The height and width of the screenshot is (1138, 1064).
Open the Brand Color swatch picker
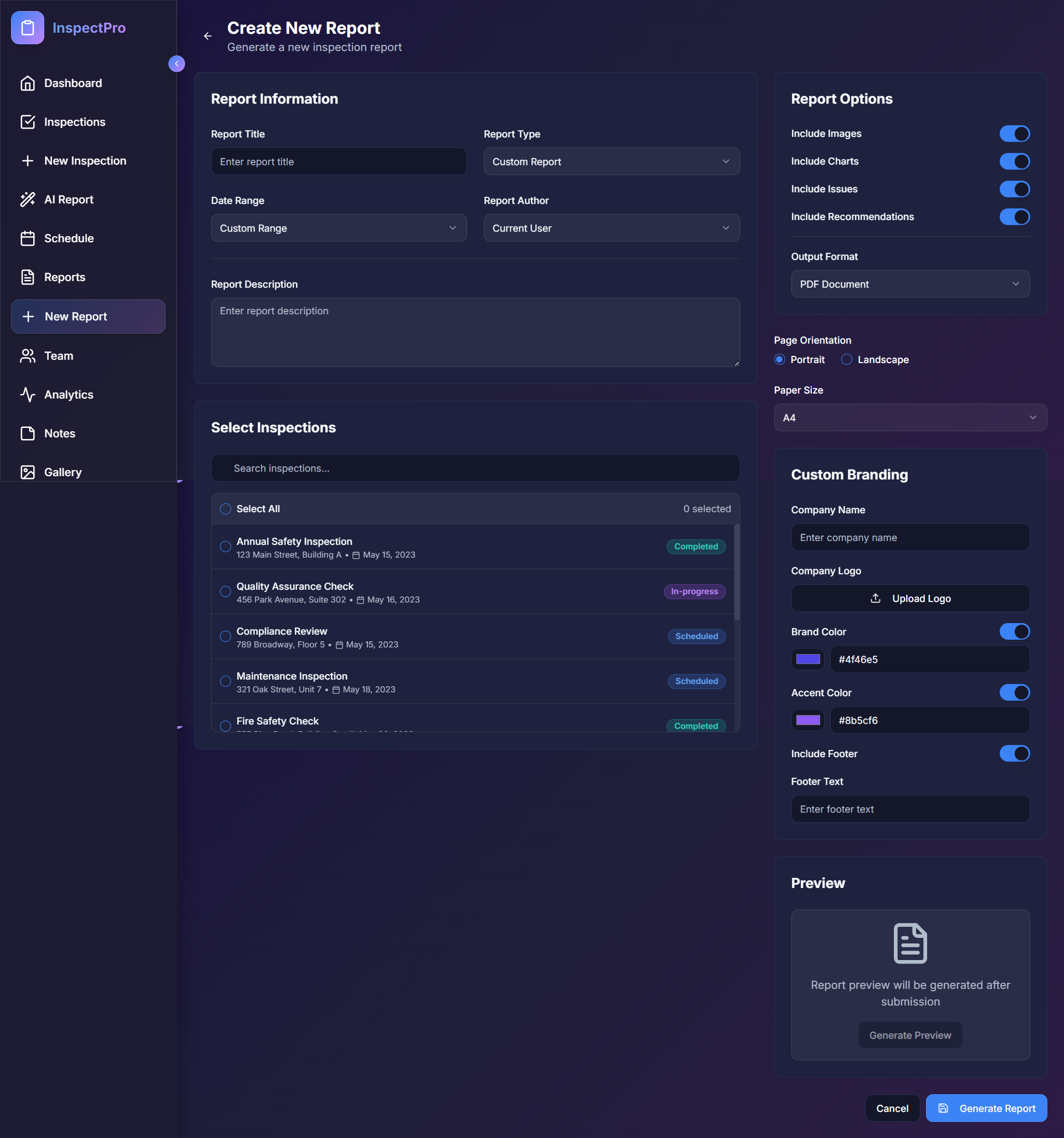807,660
